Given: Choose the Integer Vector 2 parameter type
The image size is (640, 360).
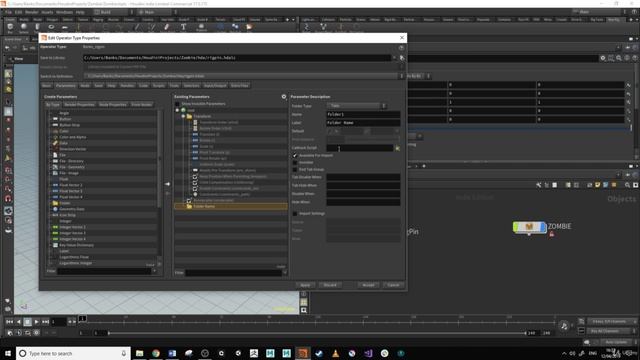Looking at the screenshot, I should coord(72,227).
